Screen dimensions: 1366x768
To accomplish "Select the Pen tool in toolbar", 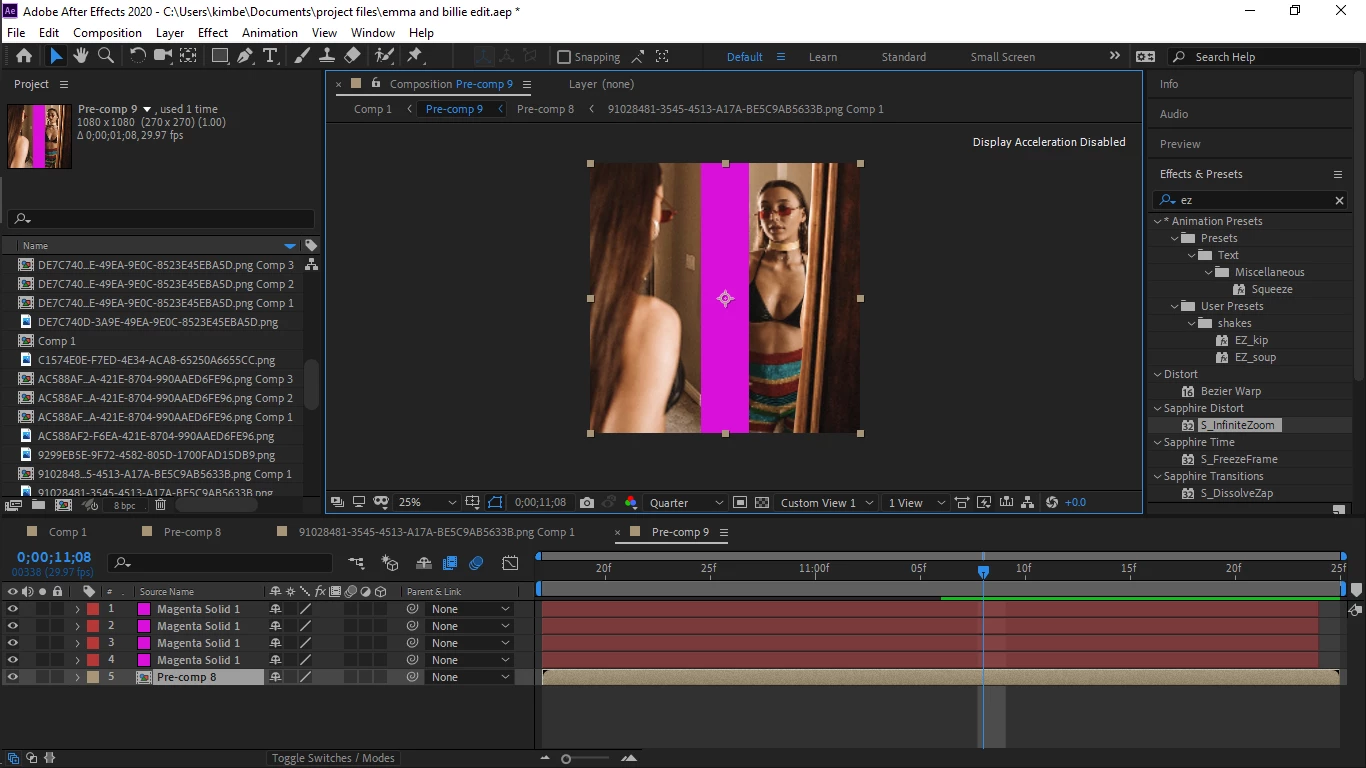I will pos(245,56).
